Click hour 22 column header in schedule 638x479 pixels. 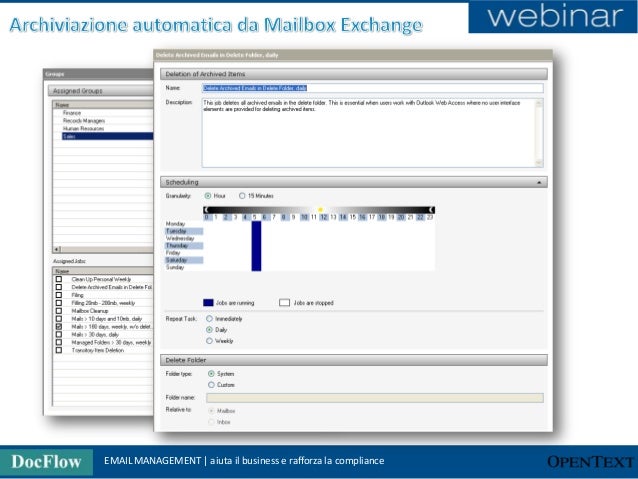[x=420, y=217]
